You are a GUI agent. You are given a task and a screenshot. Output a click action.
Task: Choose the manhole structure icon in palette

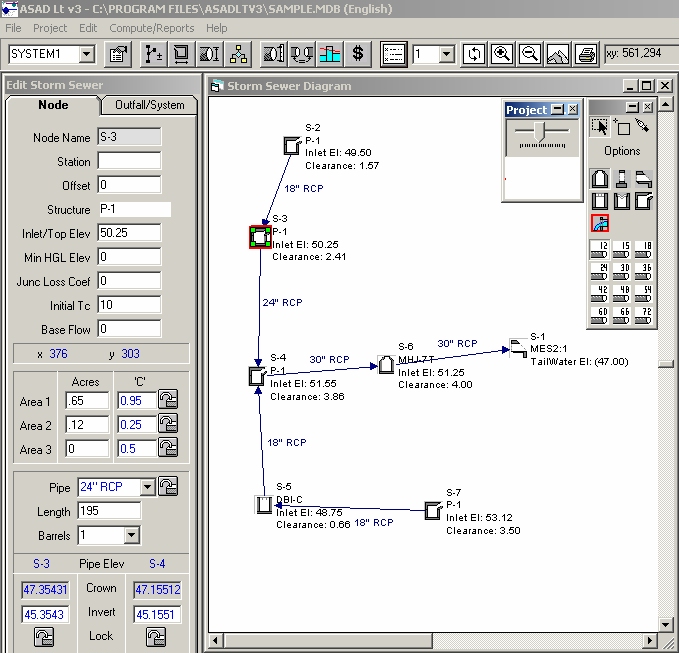pos(600,179)
